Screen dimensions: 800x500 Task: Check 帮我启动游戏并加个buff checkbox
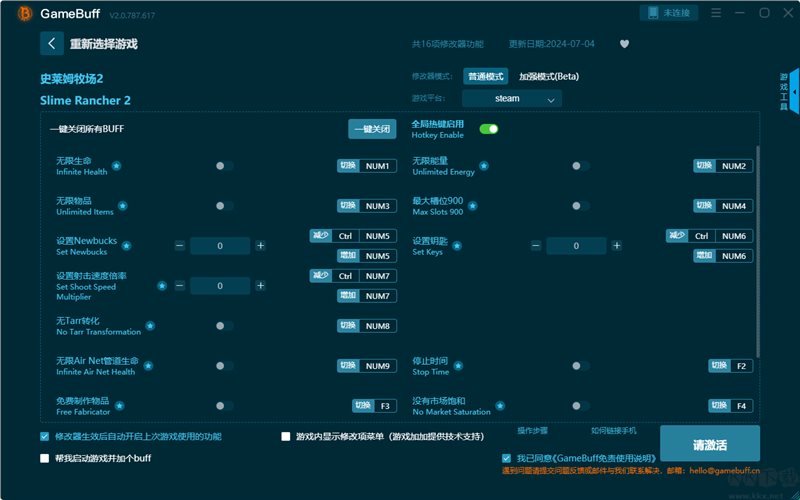pos(44,458)
